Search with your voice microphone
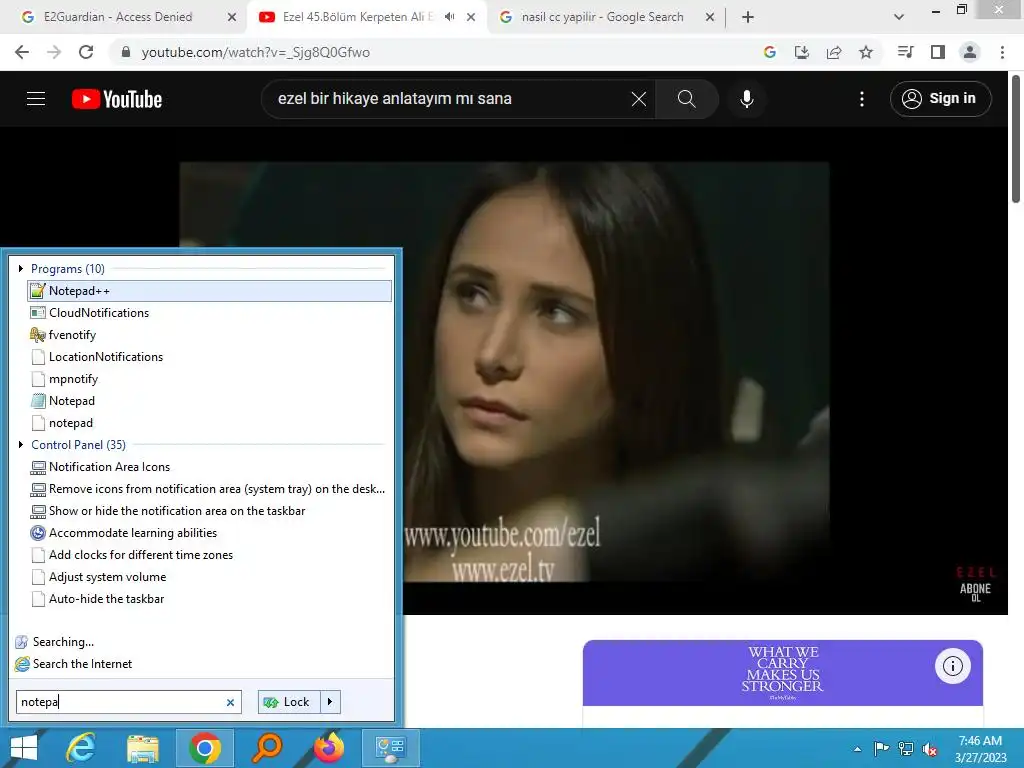The height and width of the screenshot is (768, 1024). [747, 99]
